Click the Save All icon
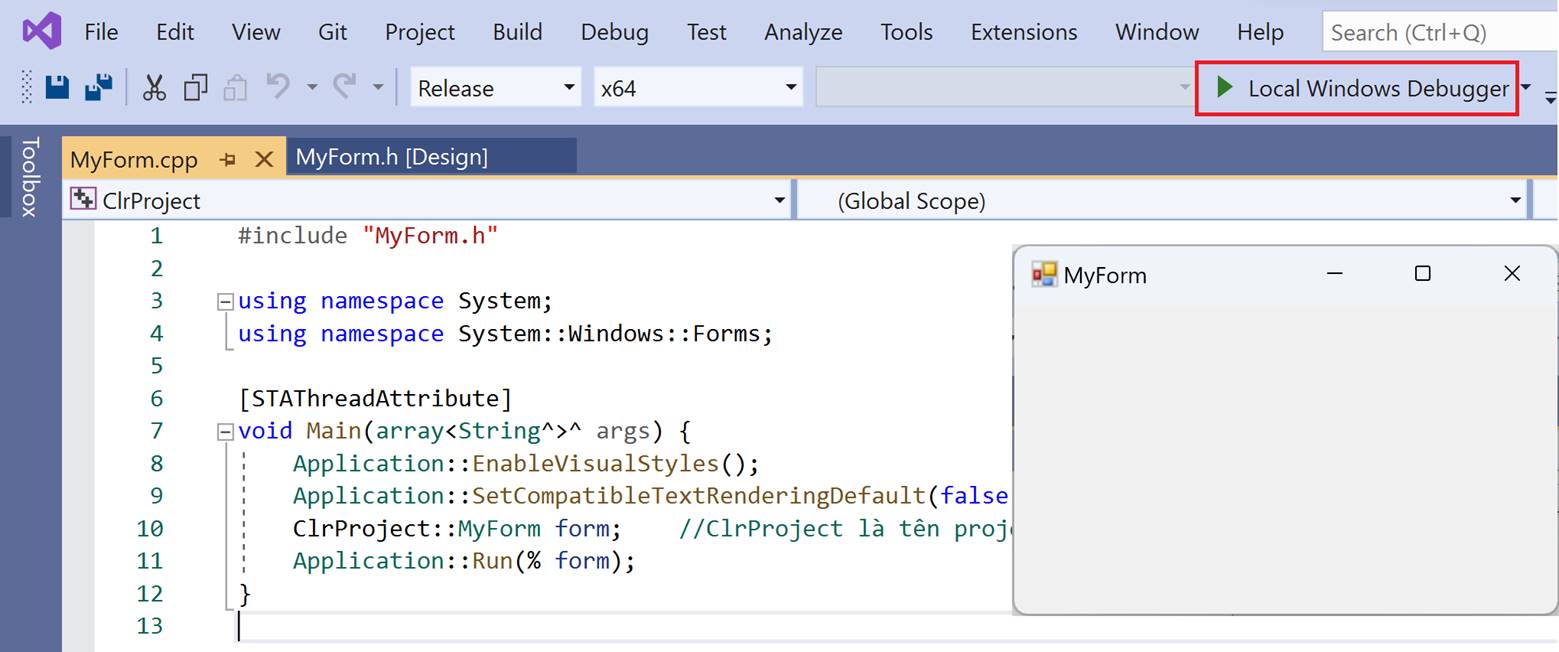 (x=98, y=88)
